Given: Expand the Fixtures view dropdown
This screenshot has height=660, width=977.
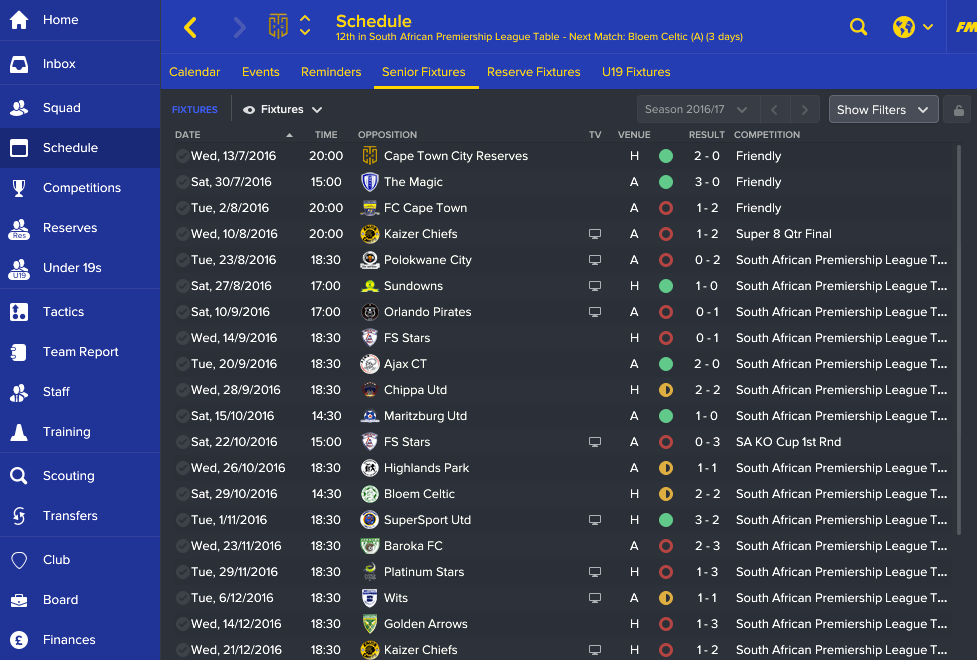Looking at the screenshot, I should 282,110.
